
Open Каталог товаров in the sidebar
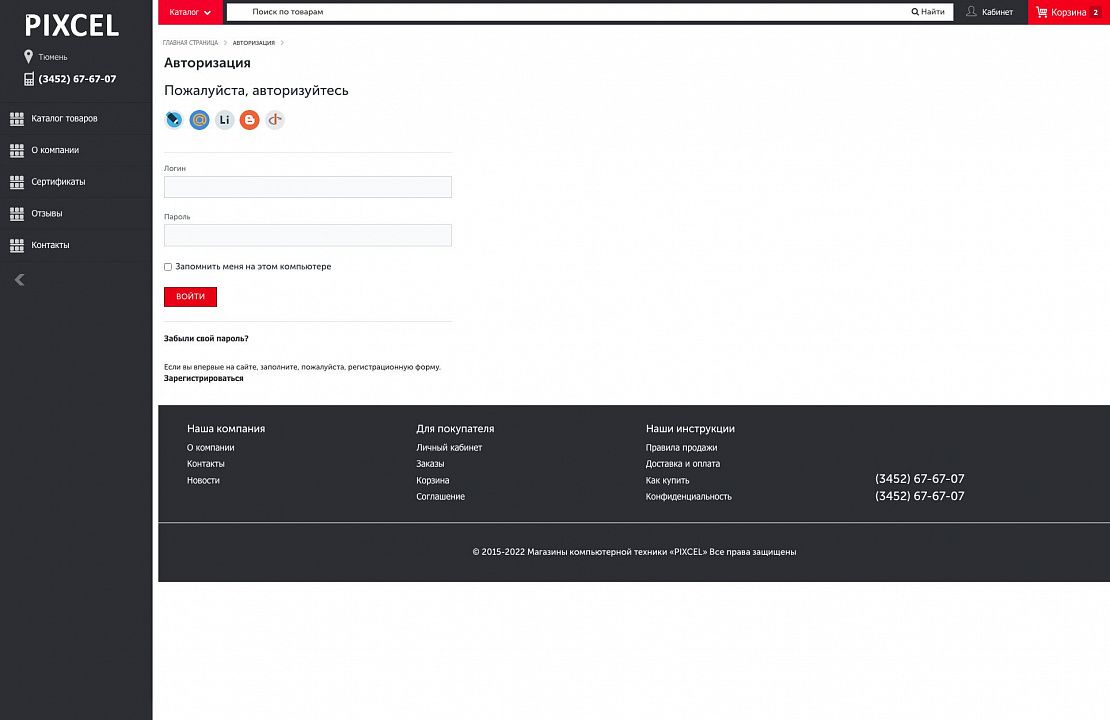pyautogui.click(x=64, y=119)
